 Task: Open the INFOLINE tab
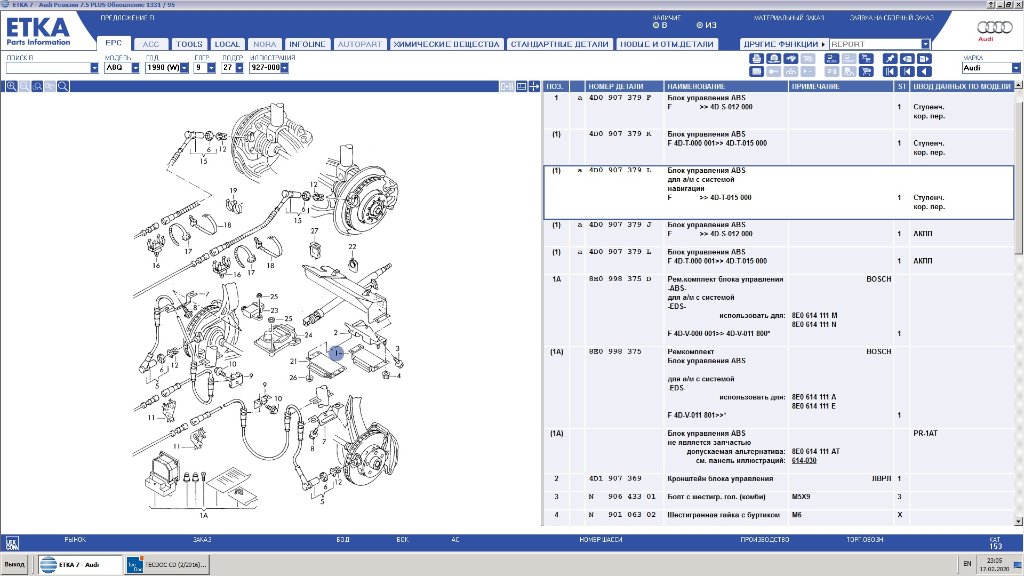point(306,45)
